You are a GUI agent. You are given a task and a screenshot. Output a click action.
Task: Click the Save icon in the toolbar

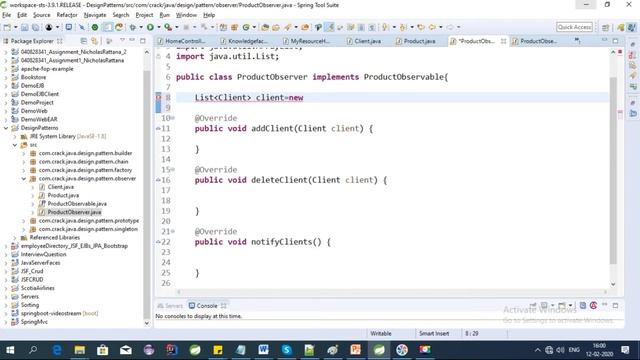pos(25,27)
